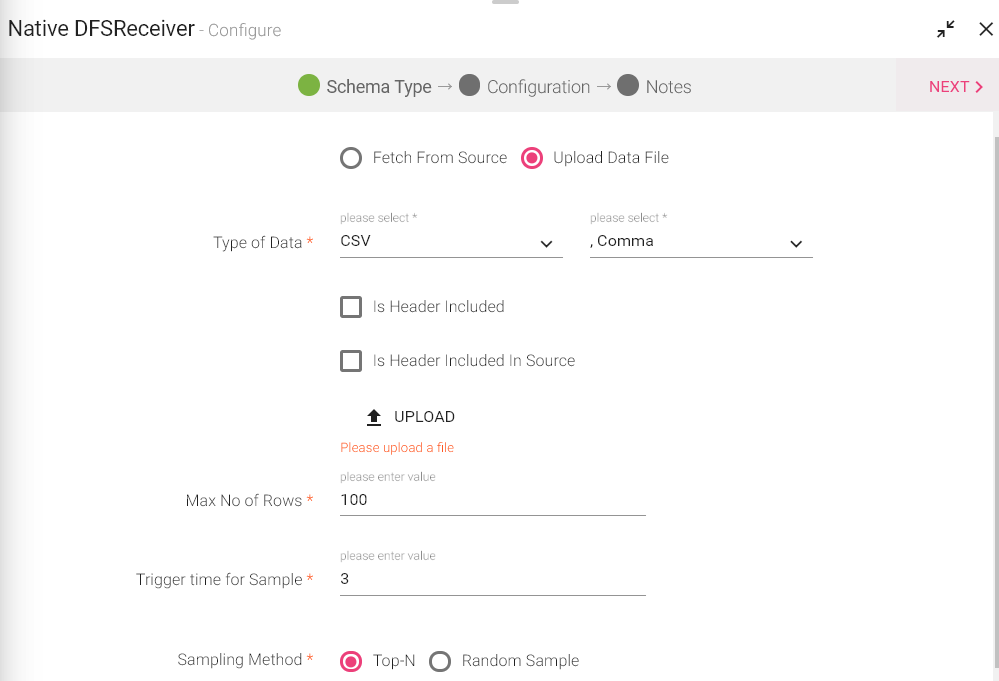Click the green Schema Type step circle

tap(309, 85)
